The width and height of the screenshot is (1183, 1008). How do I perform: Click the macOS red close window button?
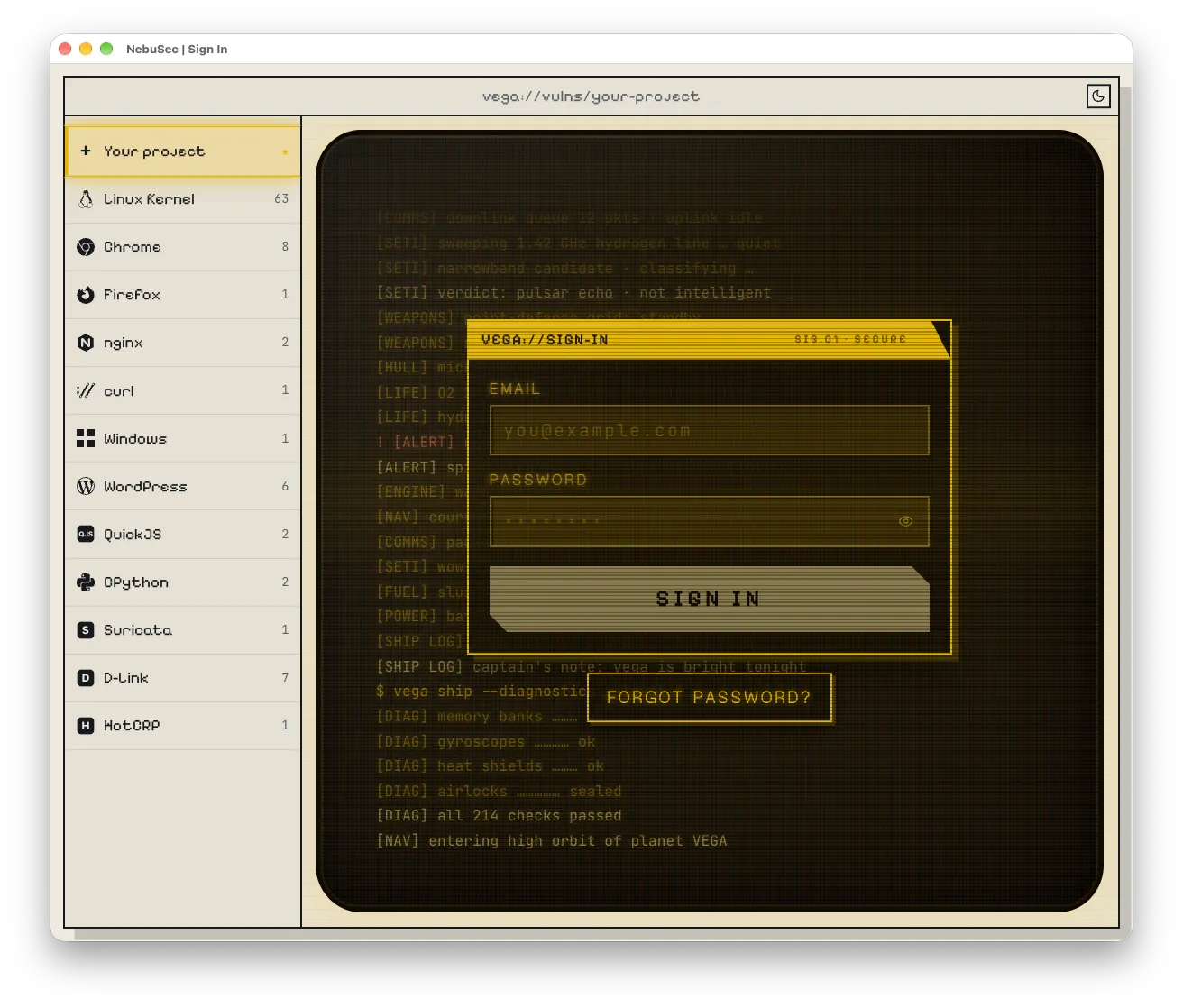pos(65,49)
